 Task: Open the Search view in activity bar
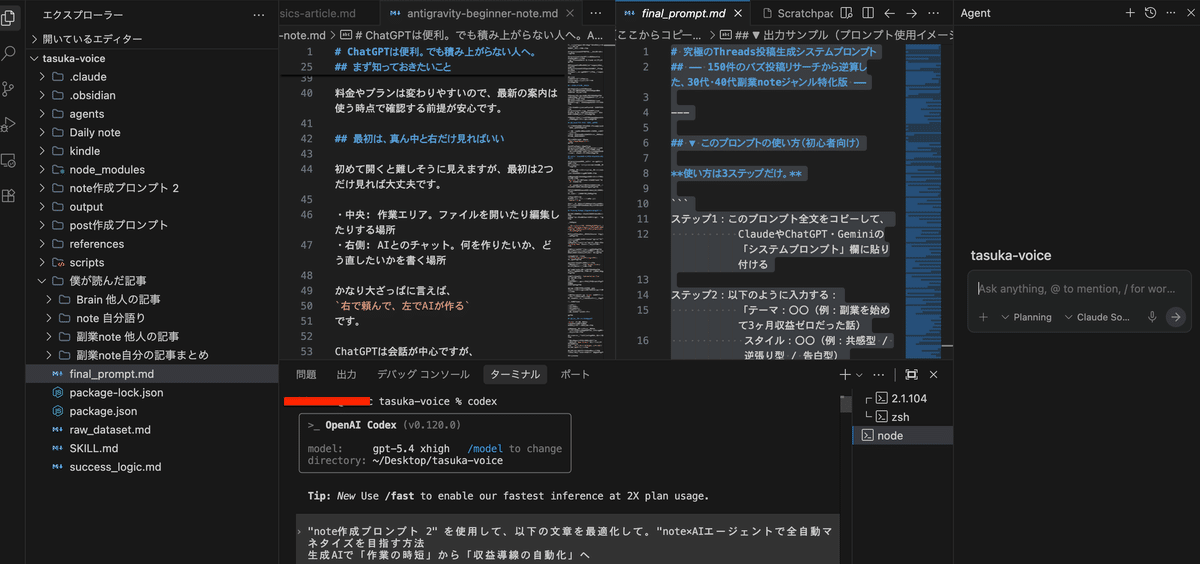coord(10,53)
